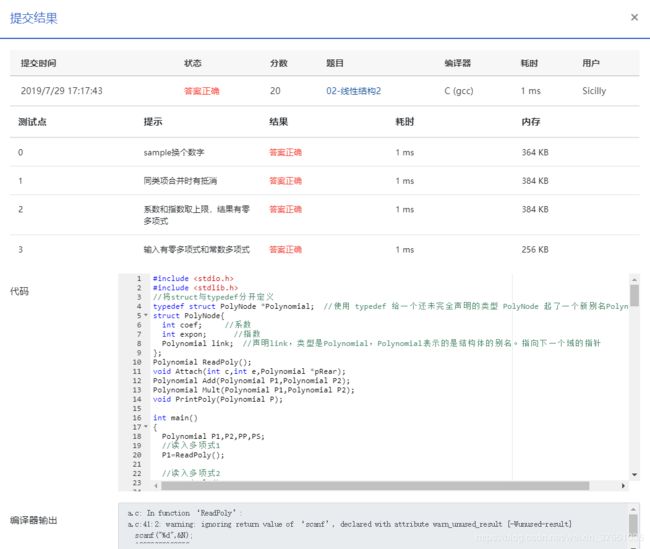Click the compiler value C (gcc)
The width and height of the screenshot is (650, 549).
[458, 91]
